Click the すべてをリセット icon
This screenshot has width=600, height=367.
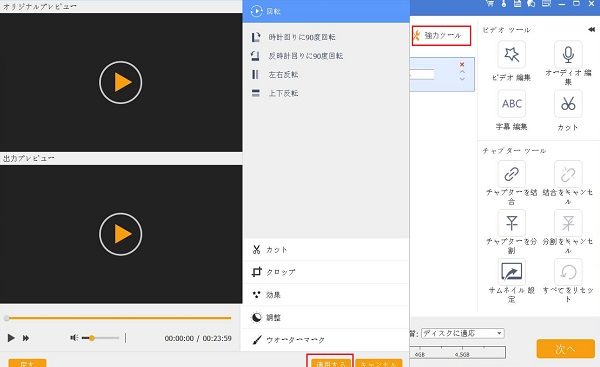(x=568, y=272)
